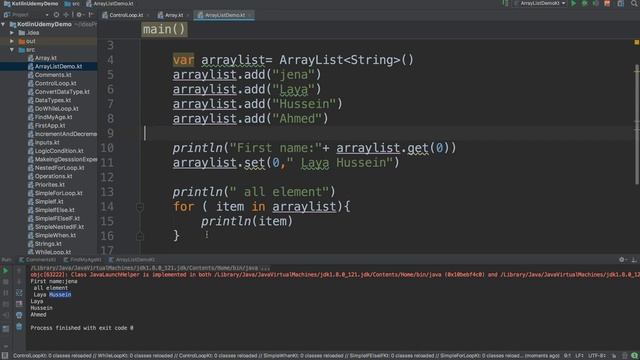Click the Stop button in Run panel sidebar

tap(6, 282)
